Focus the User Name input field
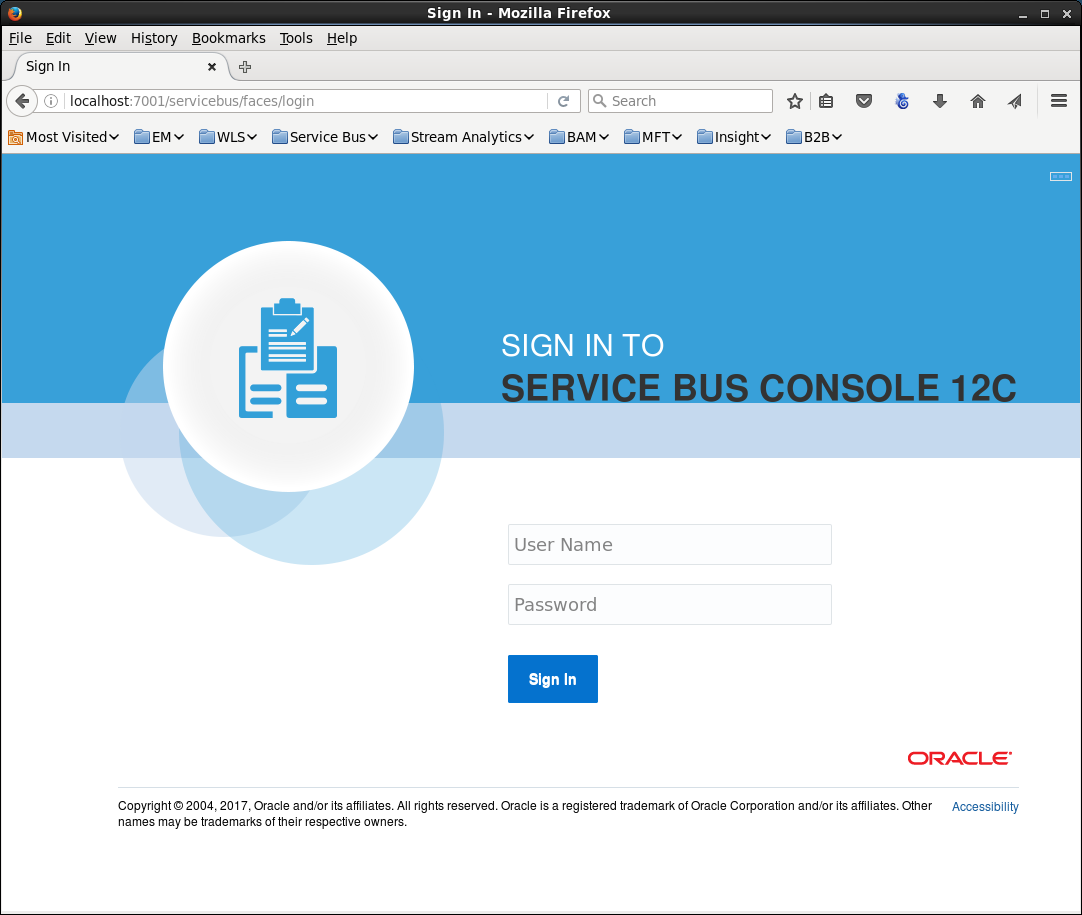The image size is (1082, 915). point(669,545)
